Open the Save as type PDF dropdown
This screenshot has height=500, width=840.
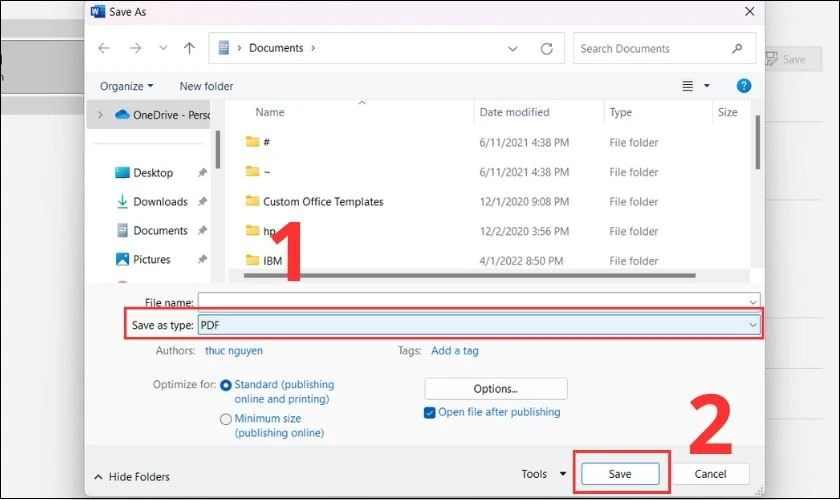click(x=479, y=325)
